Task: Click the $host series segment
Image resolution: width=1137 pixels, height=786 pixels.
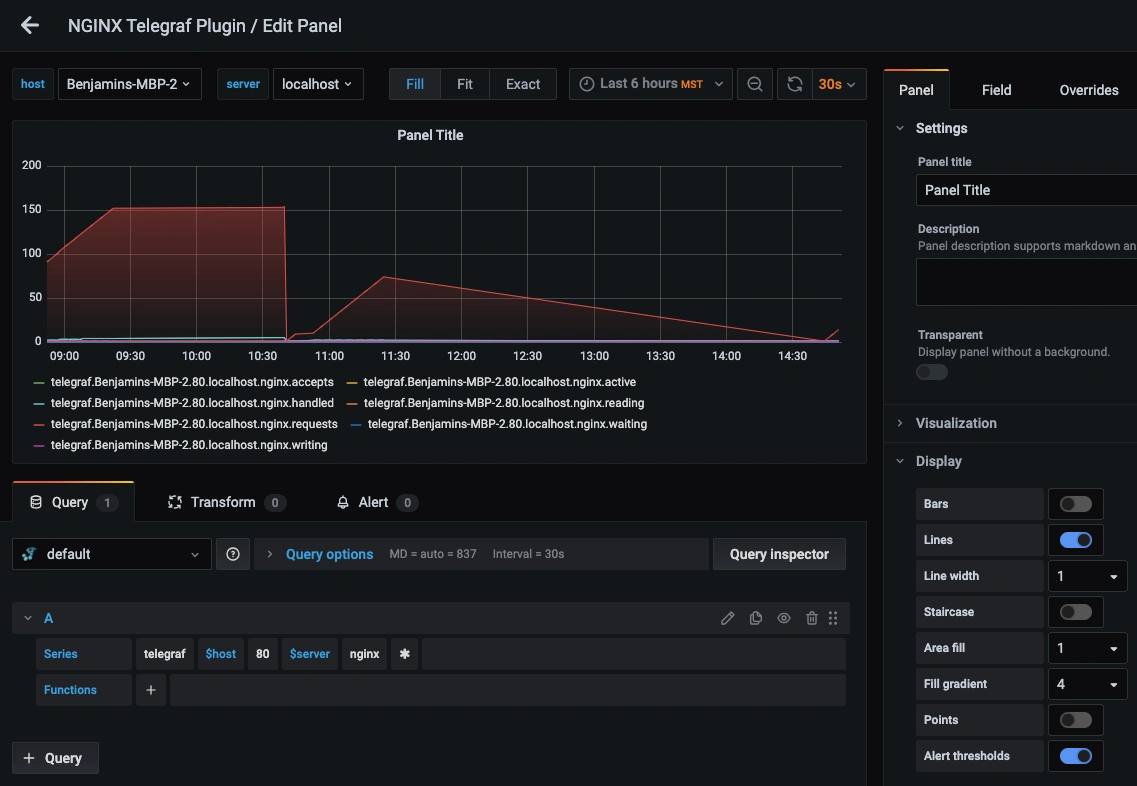Action: (x=220, y=653)
